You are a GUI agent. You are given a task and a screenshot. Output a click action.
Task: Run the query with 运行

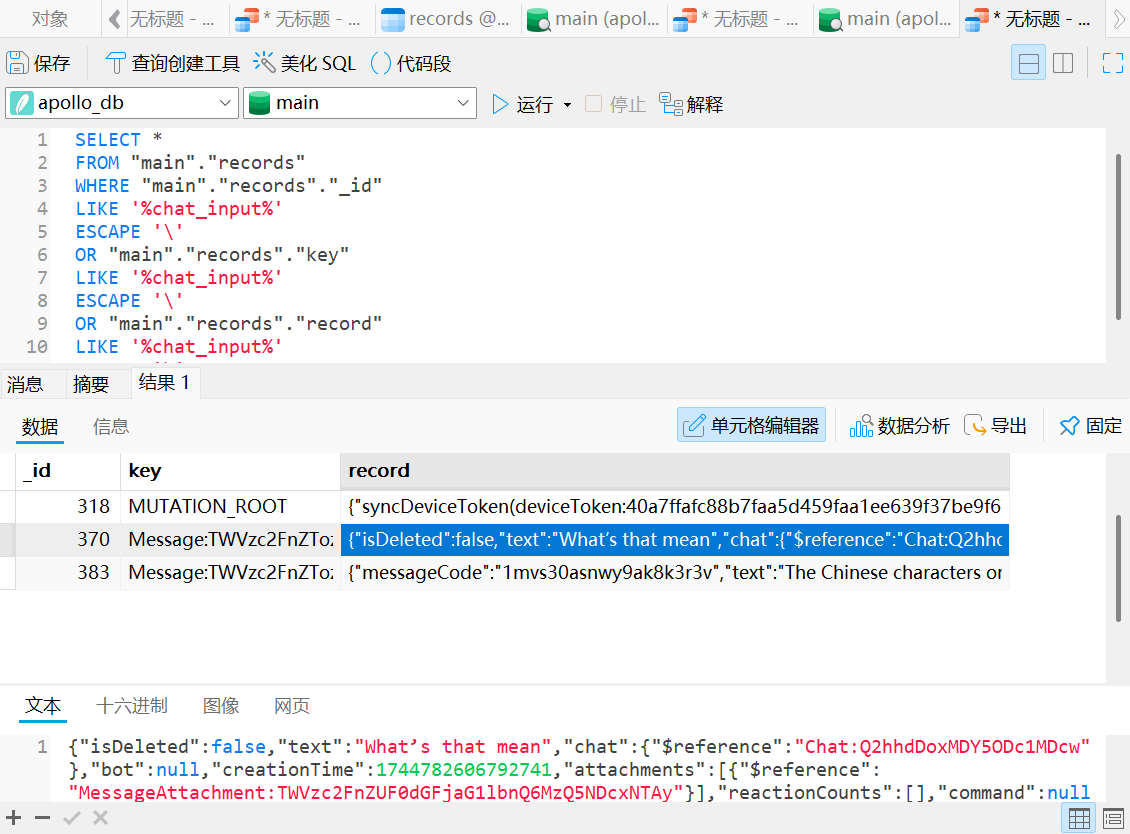pyautogui.click(x=522, y=105)
